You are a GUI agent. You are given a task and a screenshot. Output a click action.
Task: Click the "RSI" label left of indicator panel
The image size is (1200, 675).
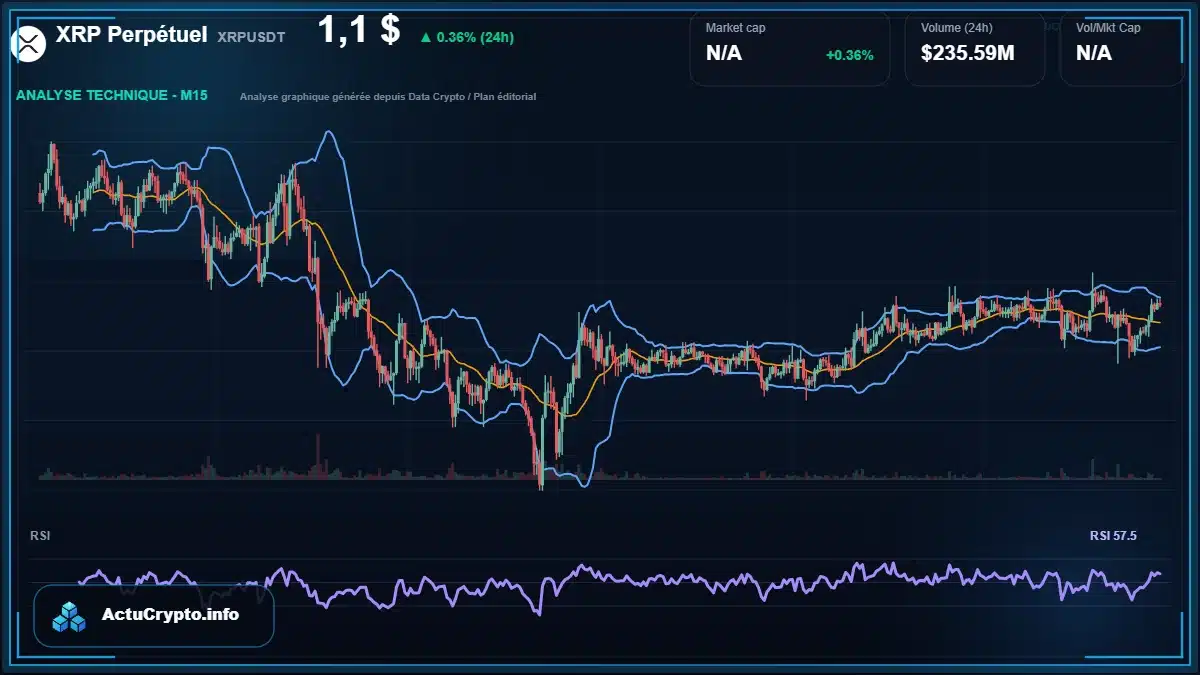coord(40,536)
